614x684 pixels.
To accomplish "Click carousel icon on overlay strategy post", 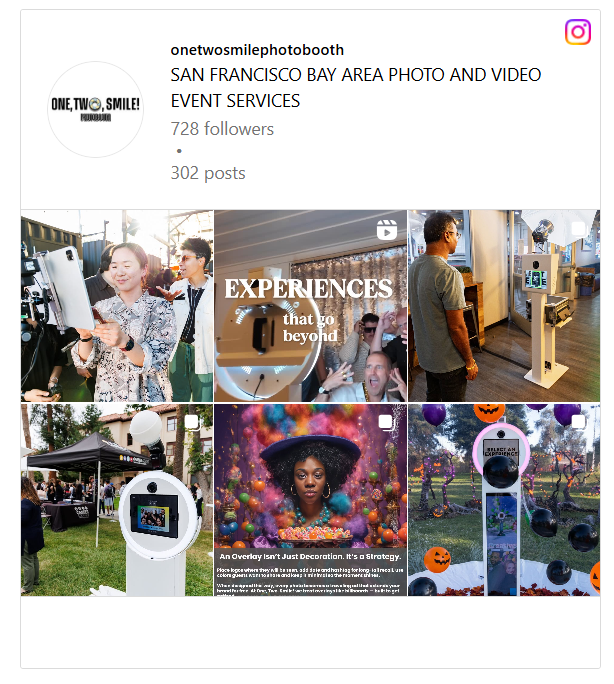I will click(x=386, y=422).
